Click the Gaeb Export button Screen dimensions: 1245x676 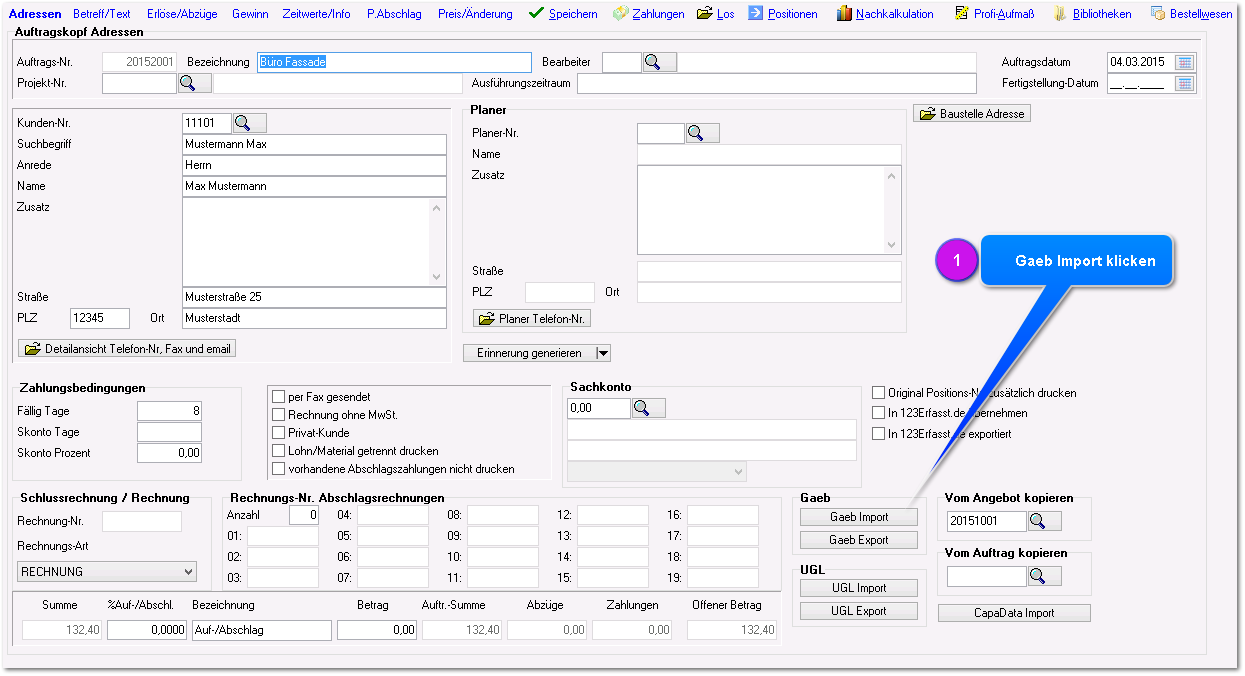tap(859, 540)
